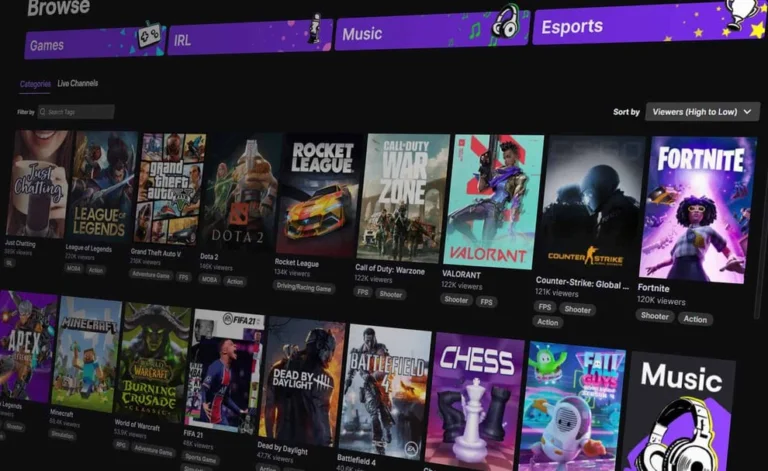This screenshot has width=768, height=471.
Task: Click the Grand Theft Auto V title
Action: tap(155, 253)
